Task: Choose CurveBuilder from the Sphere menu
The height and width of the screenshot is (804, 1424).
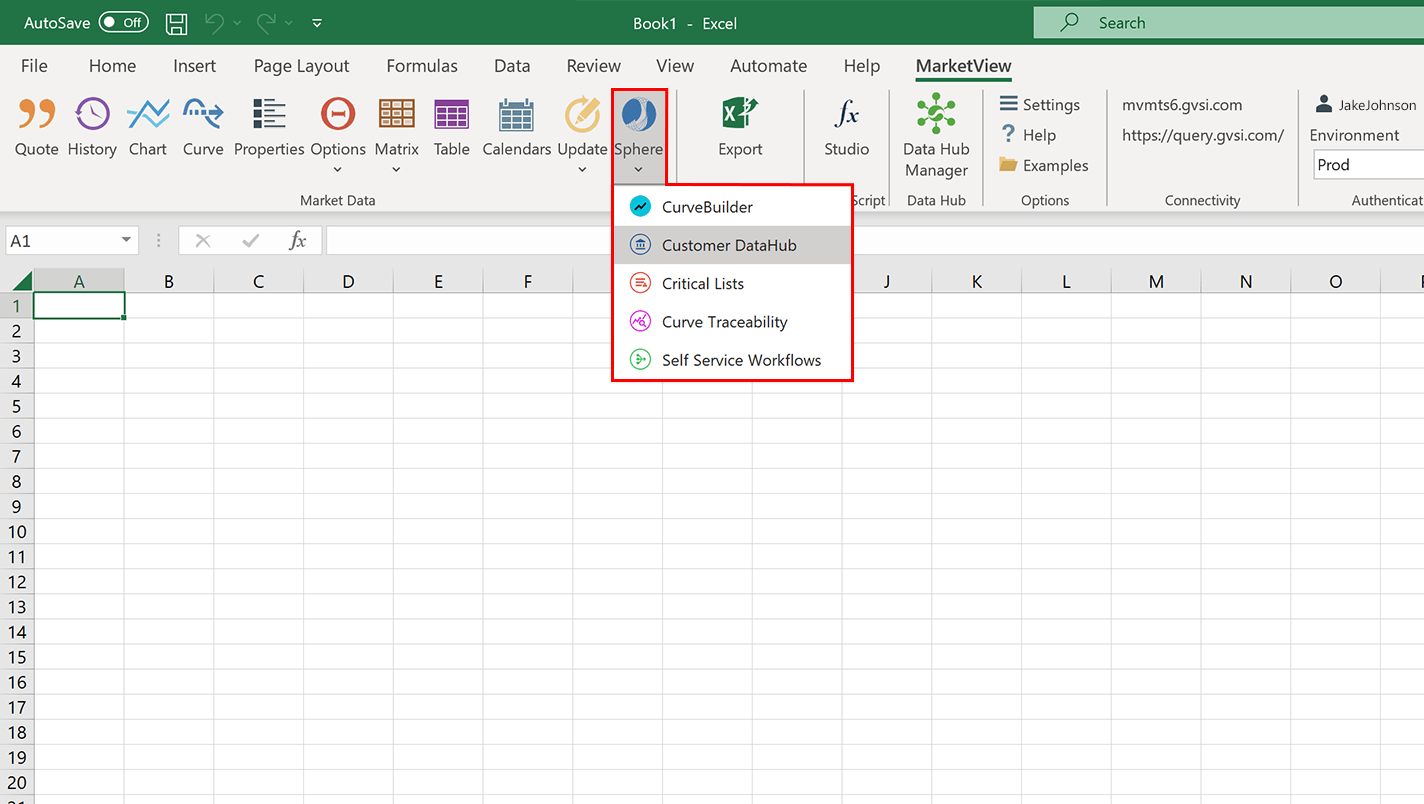Action: tap(732, 207)
